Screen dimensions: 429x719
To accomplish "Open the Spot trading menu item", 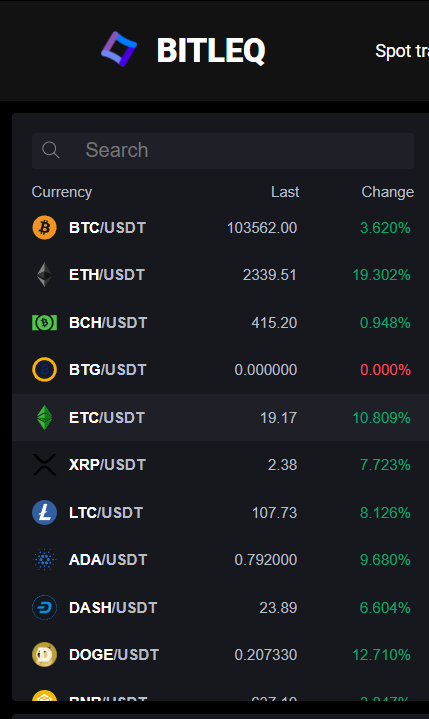I will pos(402,51).
